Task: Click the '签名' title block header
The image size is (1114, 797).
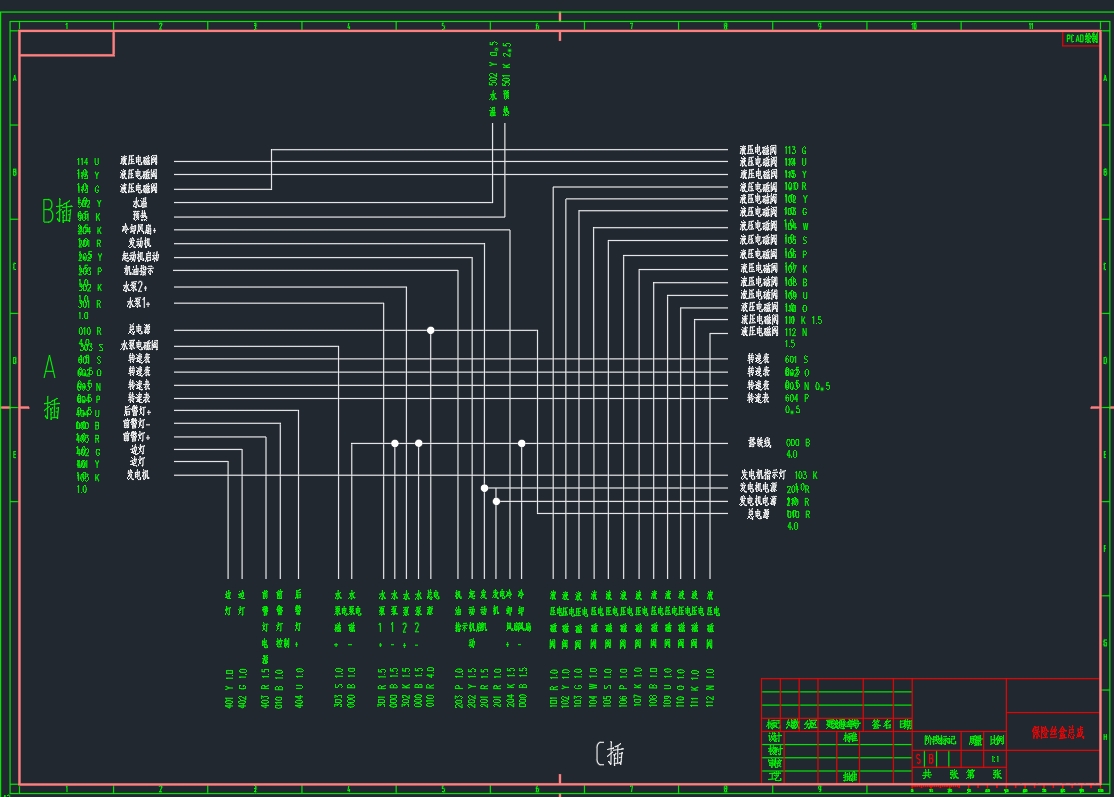Action: [882, 725]
